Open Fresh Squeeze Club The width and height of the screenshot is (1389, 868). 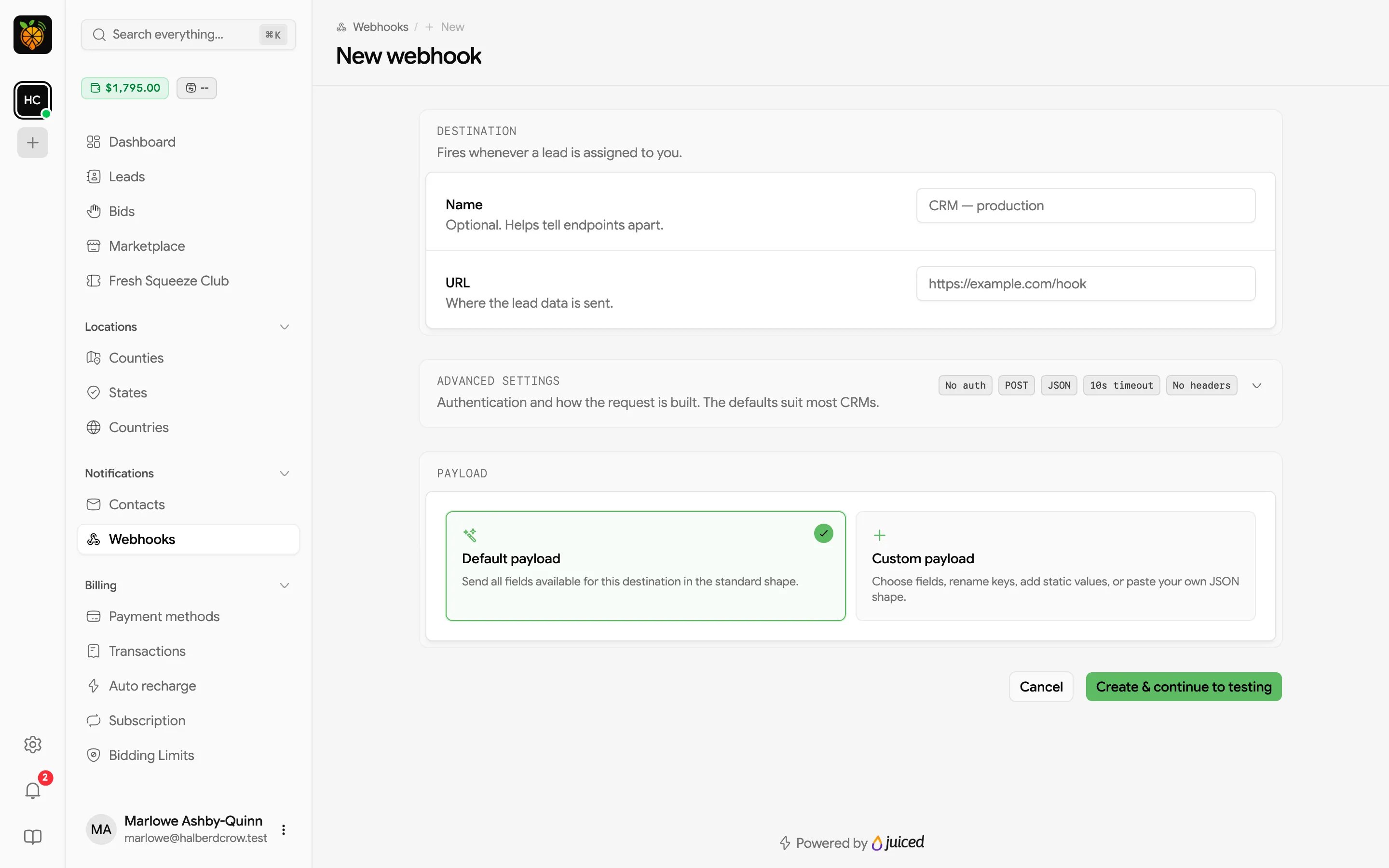tap(188, 281)
